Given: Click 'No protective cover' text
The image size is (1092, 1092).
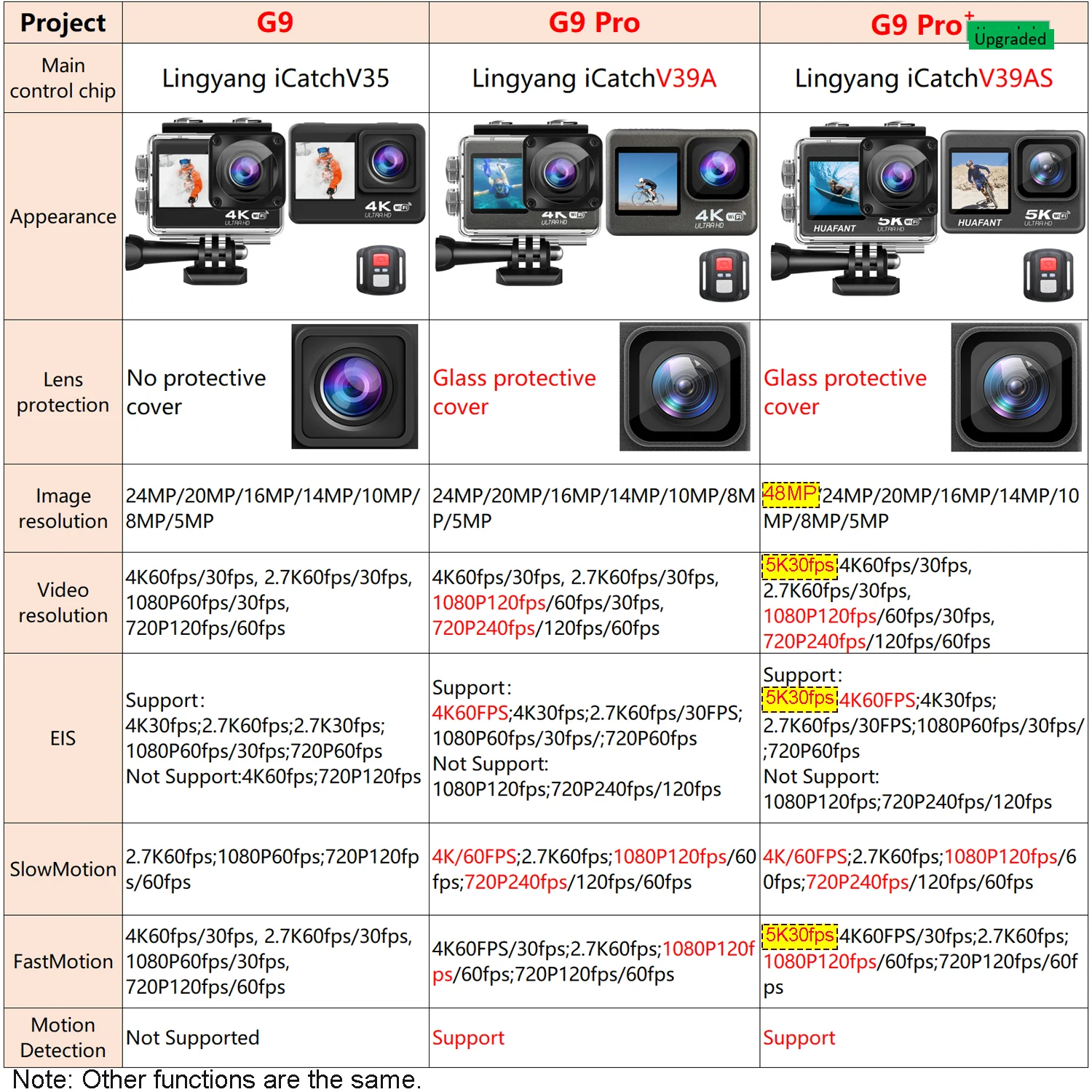Looking at the screenshot, I should 196,392.
